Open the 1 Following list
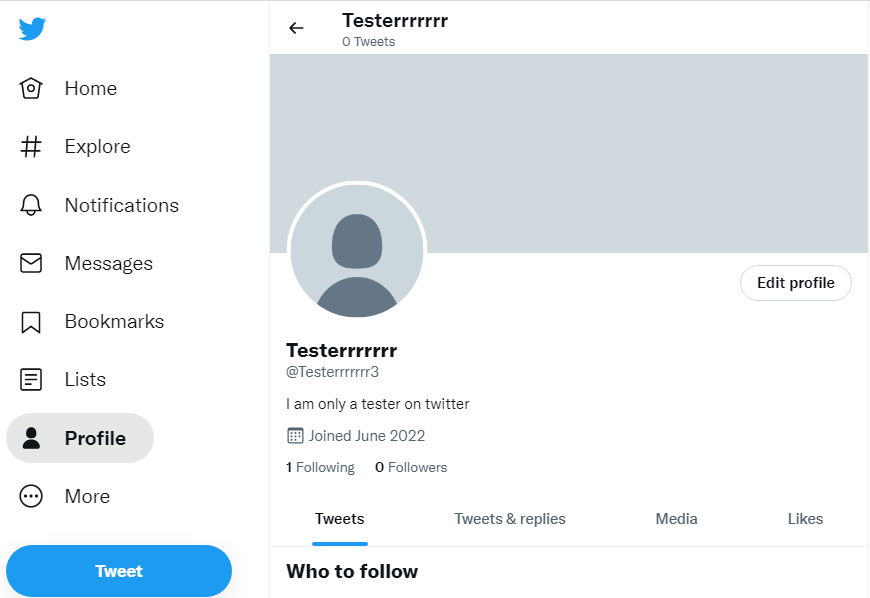870x598 pixels. 321,467
